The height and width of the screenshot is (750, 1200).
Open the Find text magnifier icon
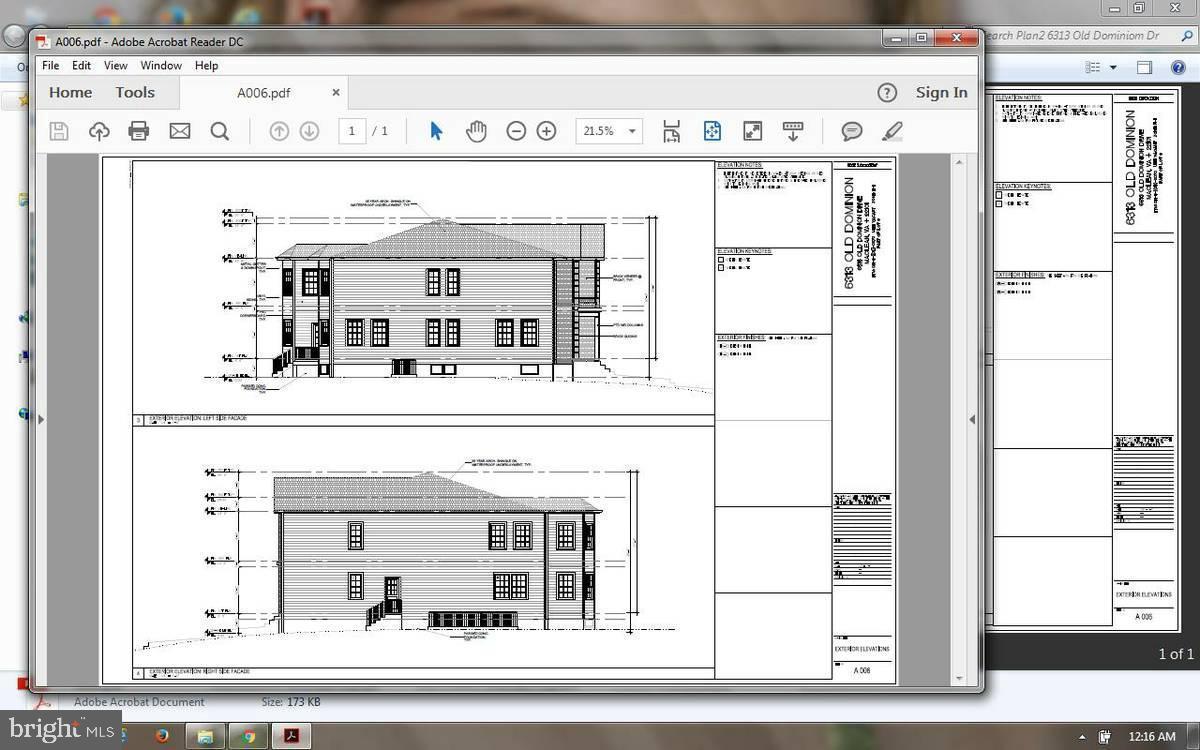220,131
